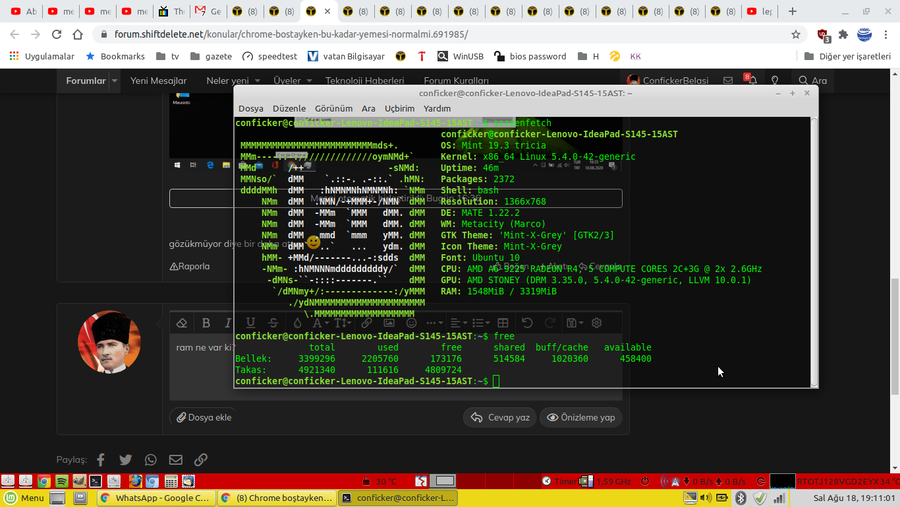This screenshot has height=507, width=900.
Task: Open the Mint Menu on the taskbar
Action: click(x=25, y=497)
